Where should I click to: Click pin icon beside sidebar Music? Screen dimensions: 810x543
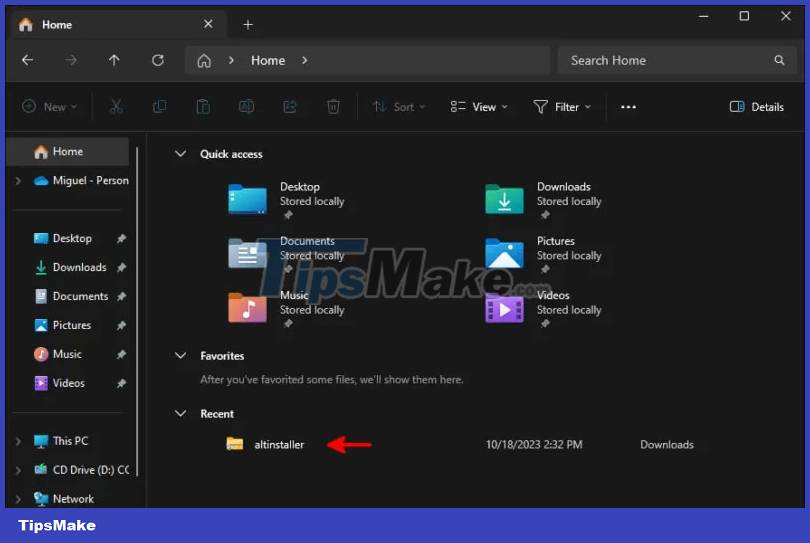tap(121, 354)
